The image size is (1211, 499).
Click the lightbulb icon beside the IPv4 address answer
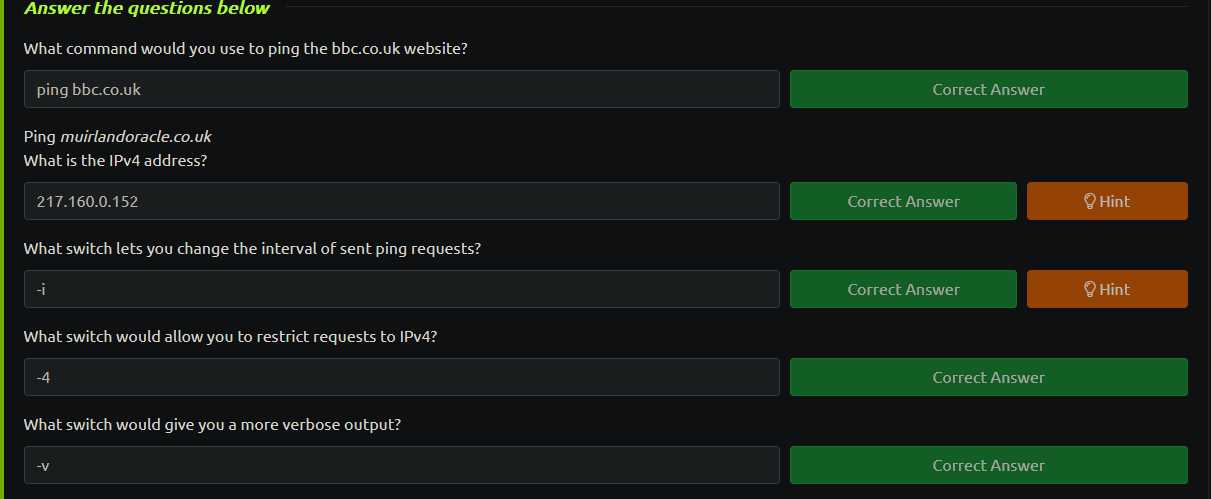coord(1091,201)
